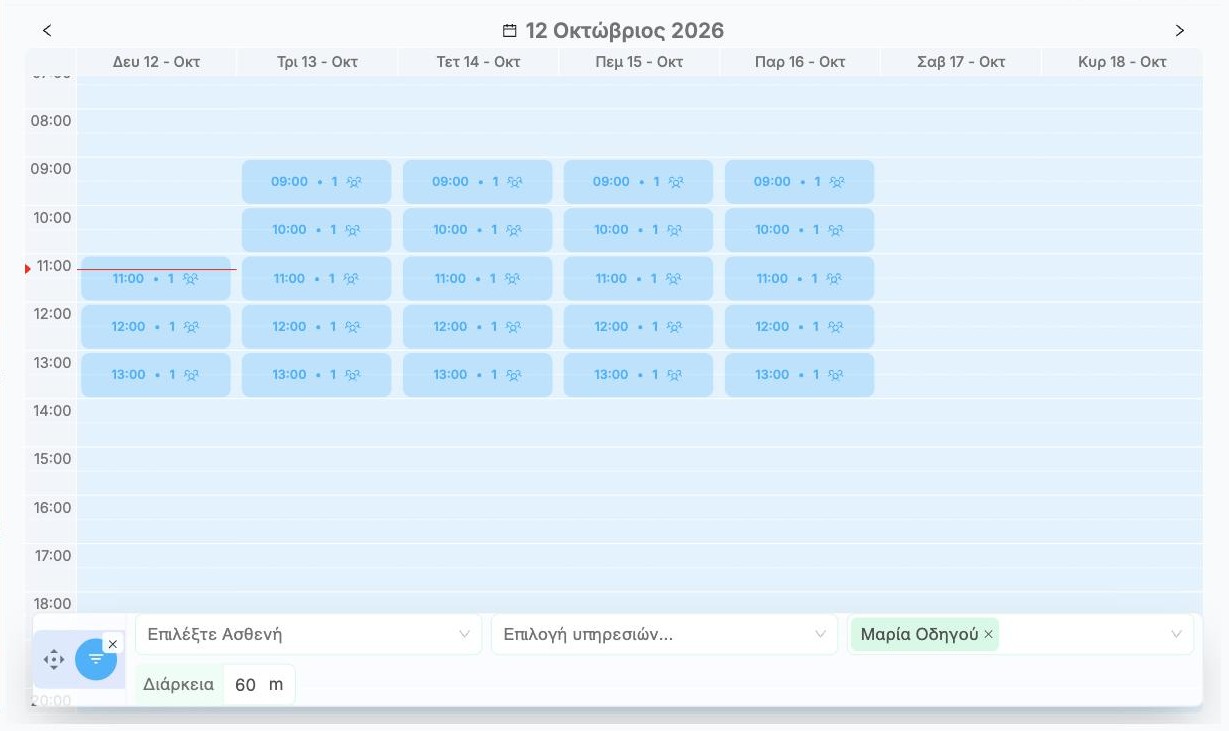Image resolution: width=1229 pixels, height=731 pixels.
Task: Book the Monday 12:00 slot
Action: (156, 327)
